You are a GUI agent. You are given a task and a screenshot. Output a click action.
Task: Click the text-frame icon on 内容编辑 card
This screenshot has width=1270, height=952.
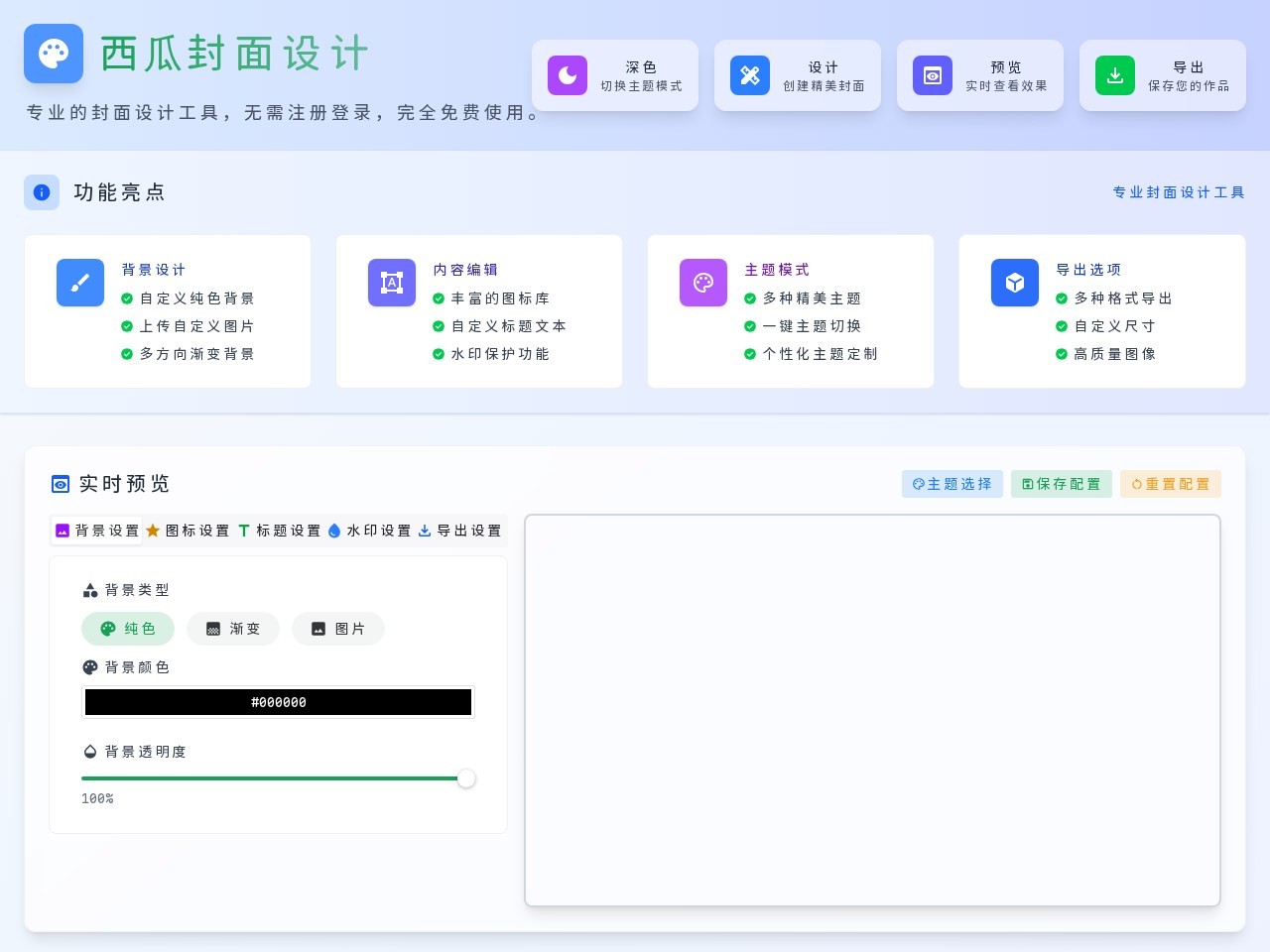(x=392, y=283)
